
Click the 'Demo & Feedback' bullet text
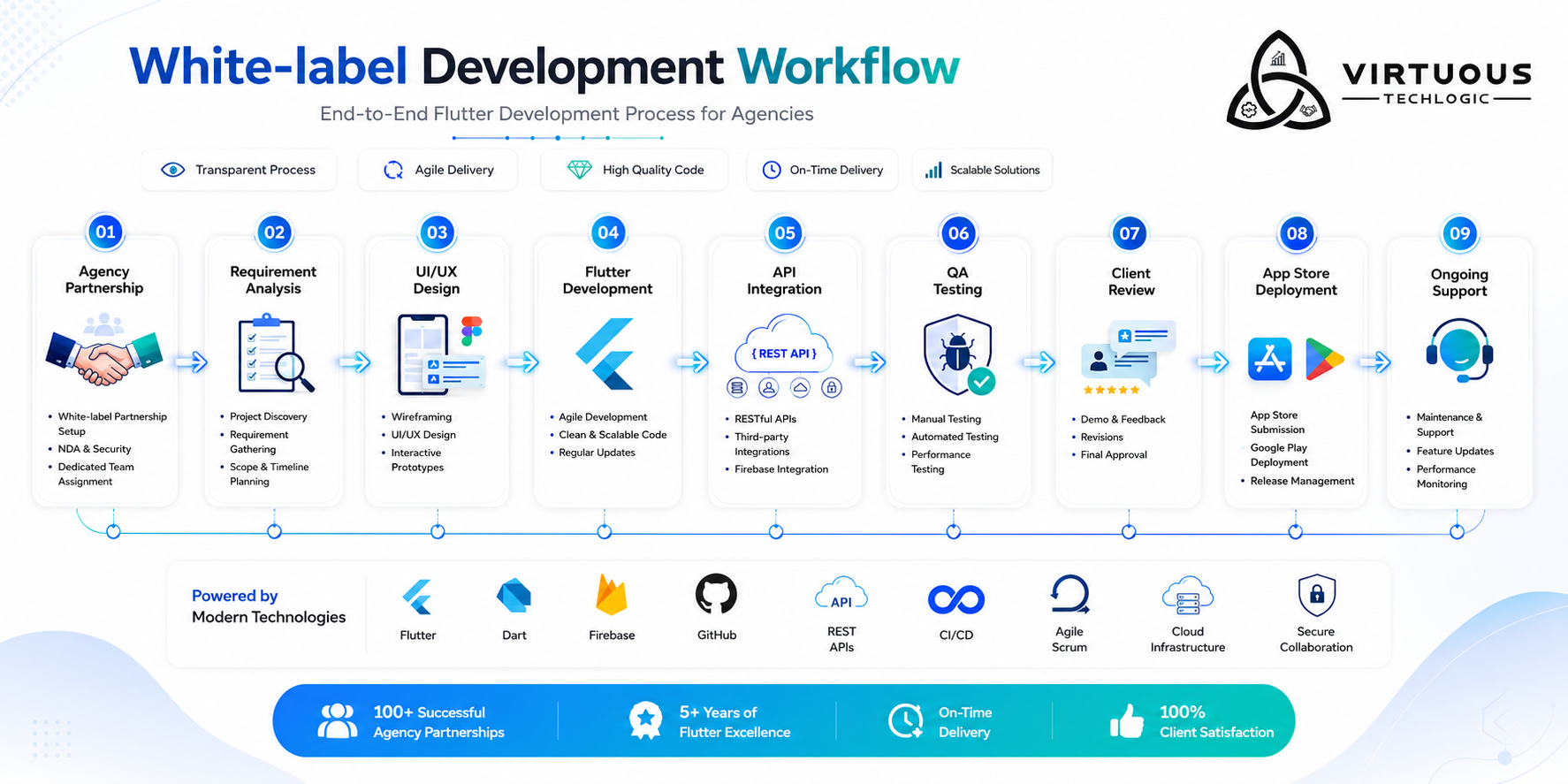pyautogui.click(x=1123, y=419)
